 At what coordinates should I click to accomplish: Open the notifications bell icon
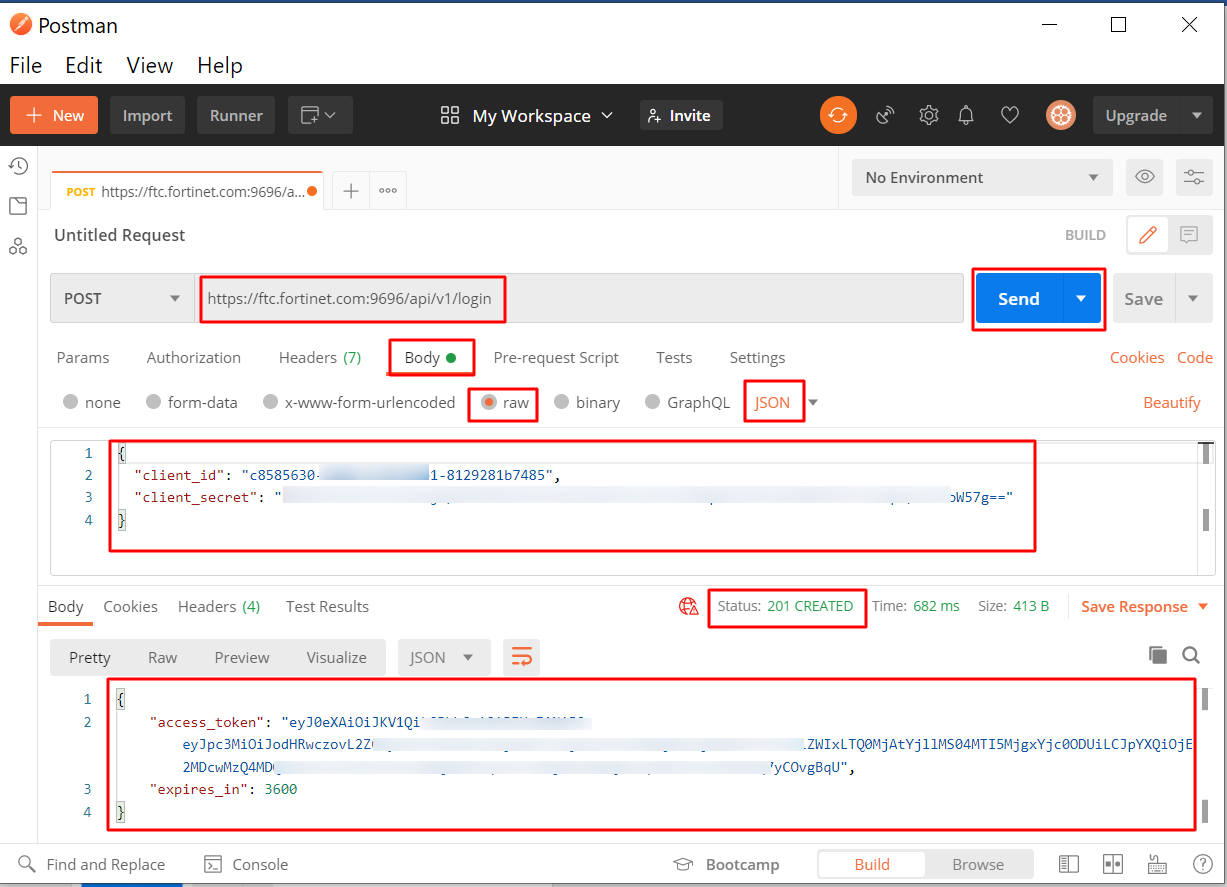pyautogui.click(x=966, y=115)
